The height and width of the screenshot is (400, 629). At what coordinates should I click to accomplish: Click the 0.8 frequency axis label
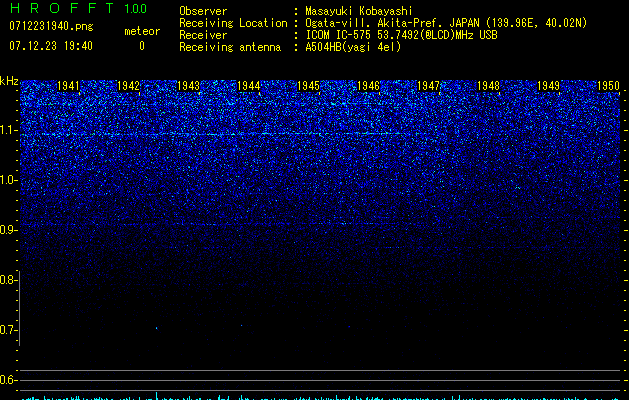coord(8,280)
